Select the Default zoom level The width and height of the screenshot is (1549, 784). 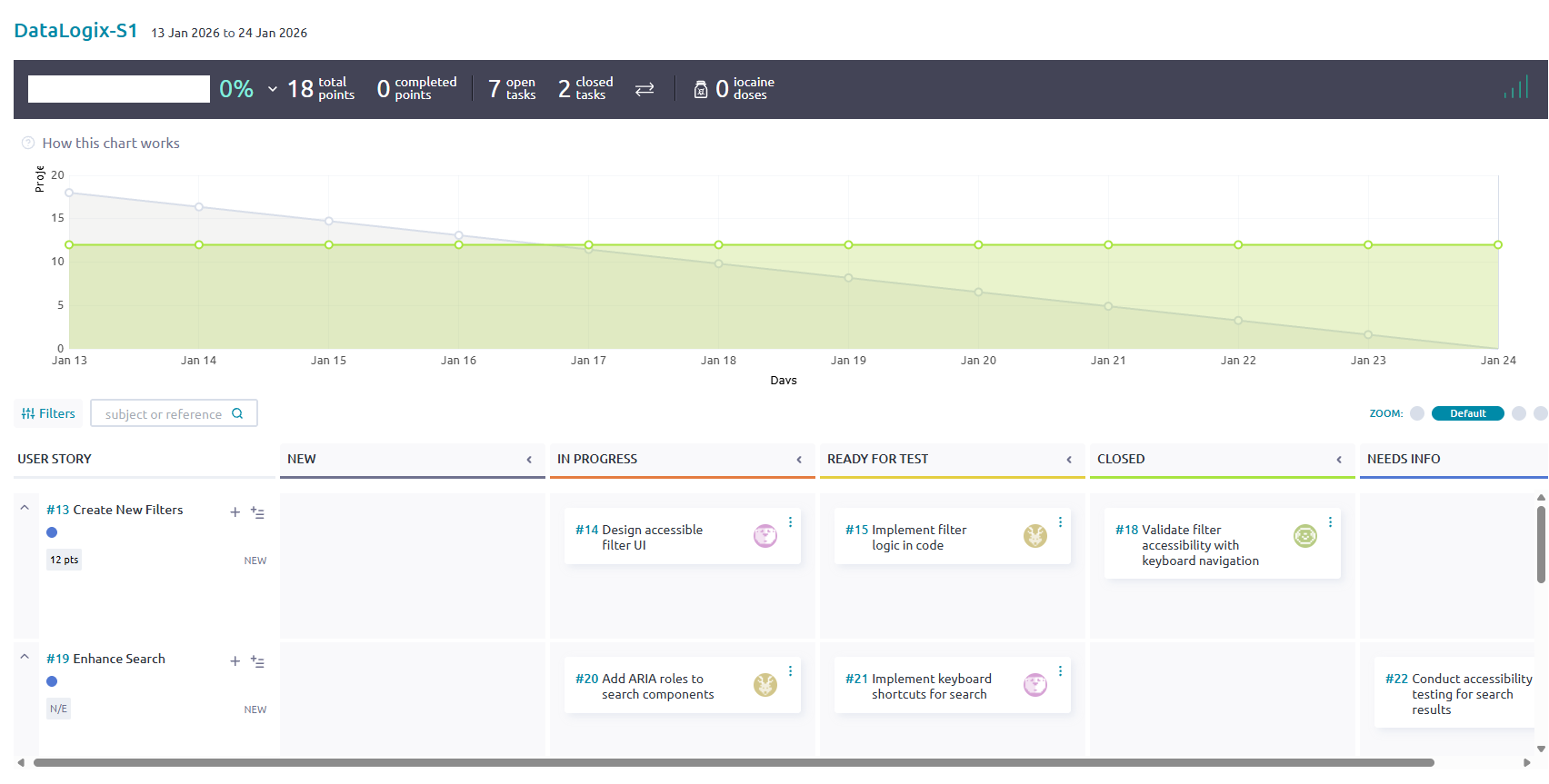tap(1467, 413)
